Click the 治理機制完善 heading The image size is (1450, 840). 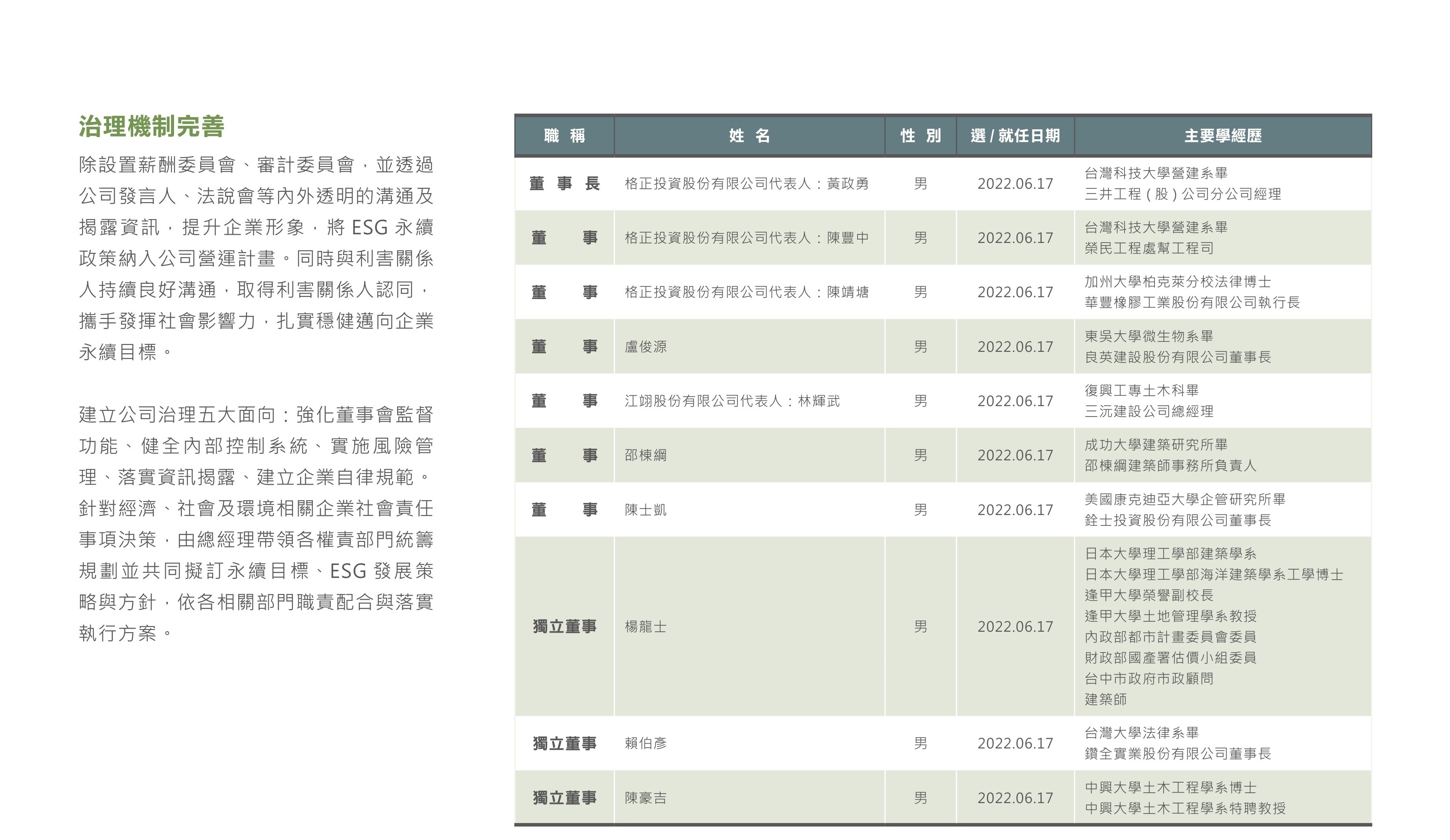151,127
